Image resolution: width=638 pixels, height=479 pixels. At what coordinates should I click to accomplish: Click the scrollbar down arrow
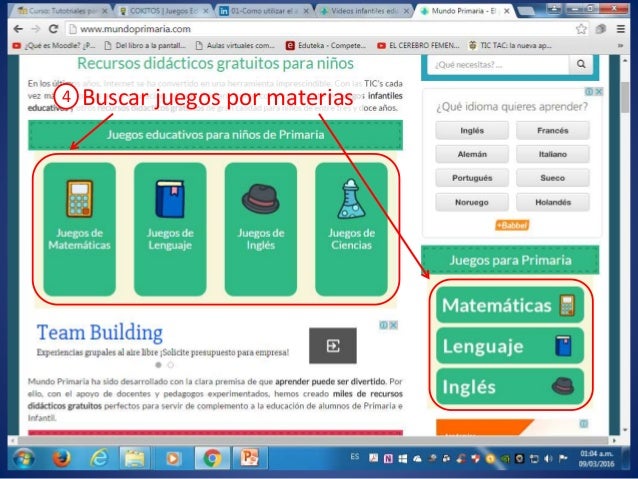(625, 430)
